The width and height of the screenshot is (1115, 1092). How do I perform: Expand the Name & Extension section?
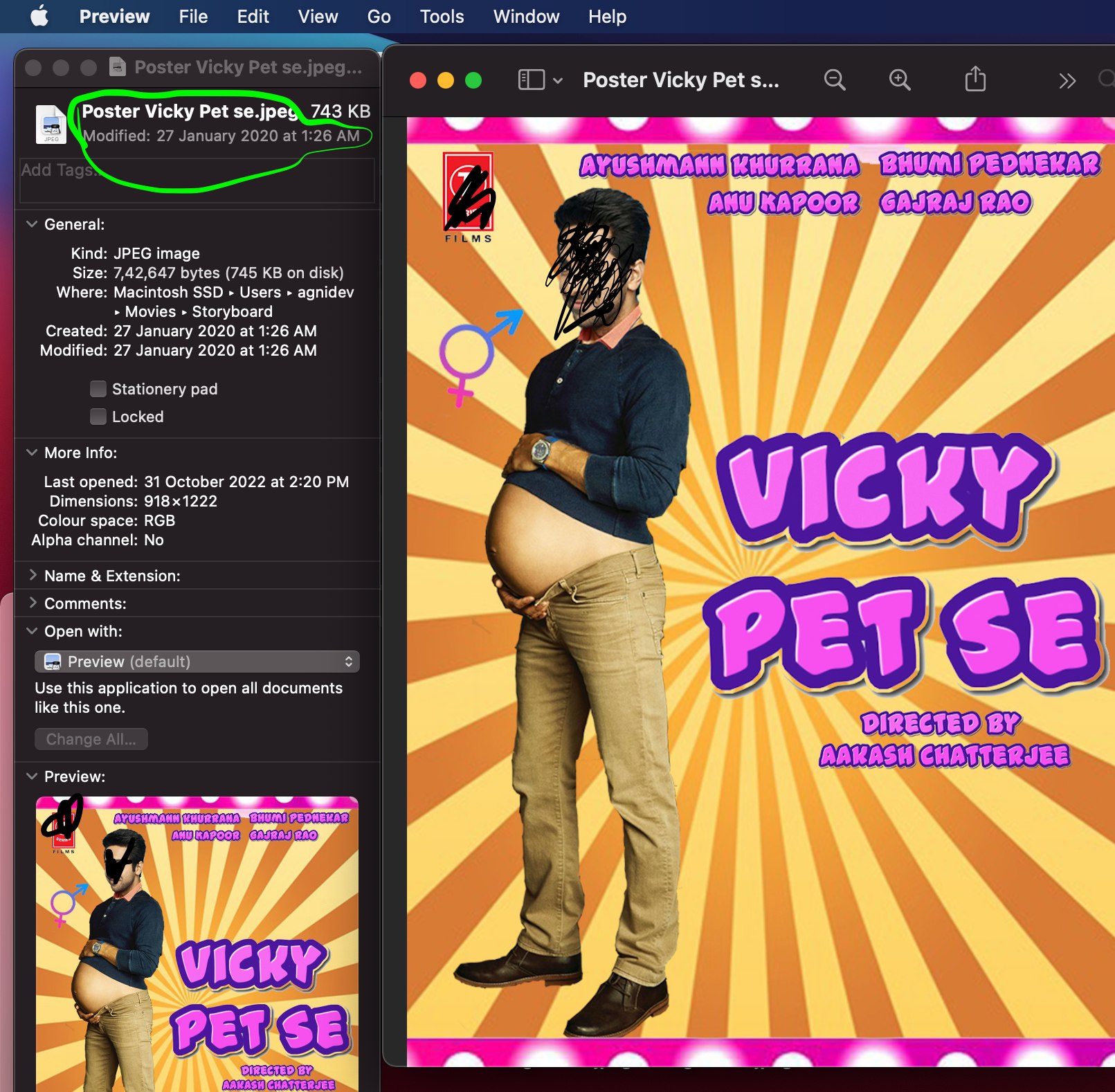coord(32,576)
